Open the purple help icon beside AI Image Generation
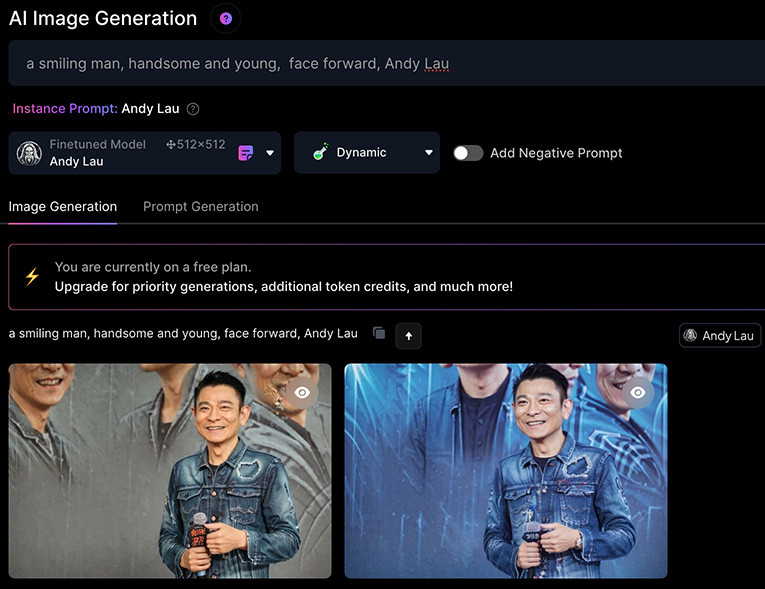This screenshot has height=589, width=765. 225,19
